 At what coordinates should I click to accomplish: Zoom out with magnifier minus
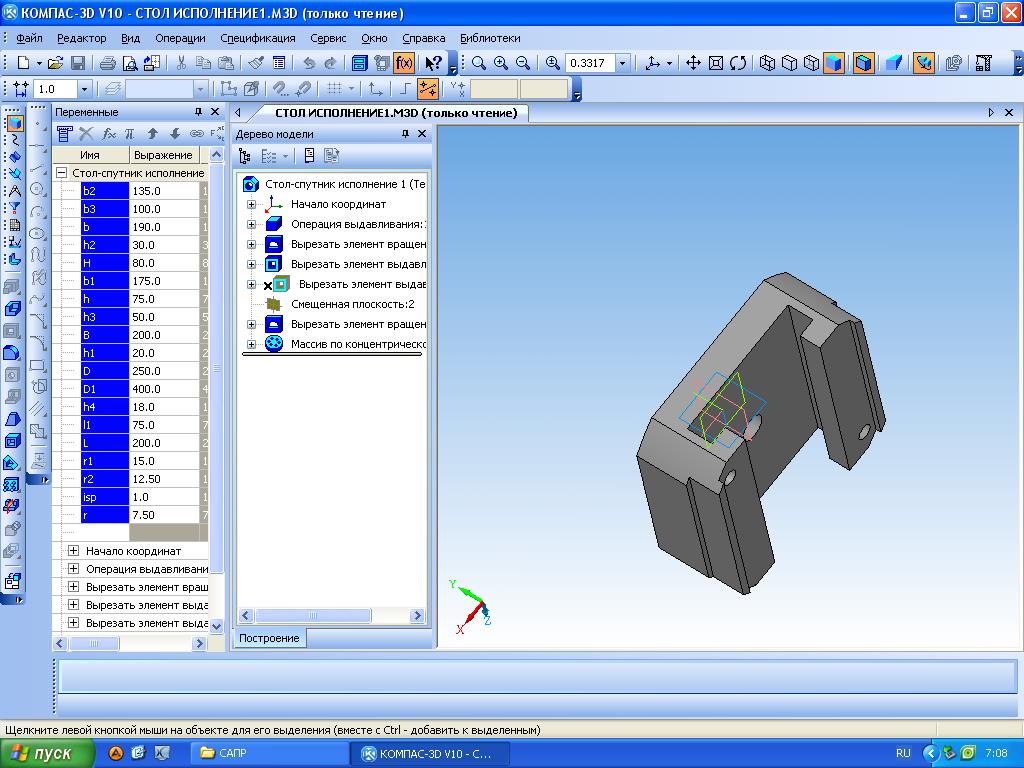[x=522, y=63]
